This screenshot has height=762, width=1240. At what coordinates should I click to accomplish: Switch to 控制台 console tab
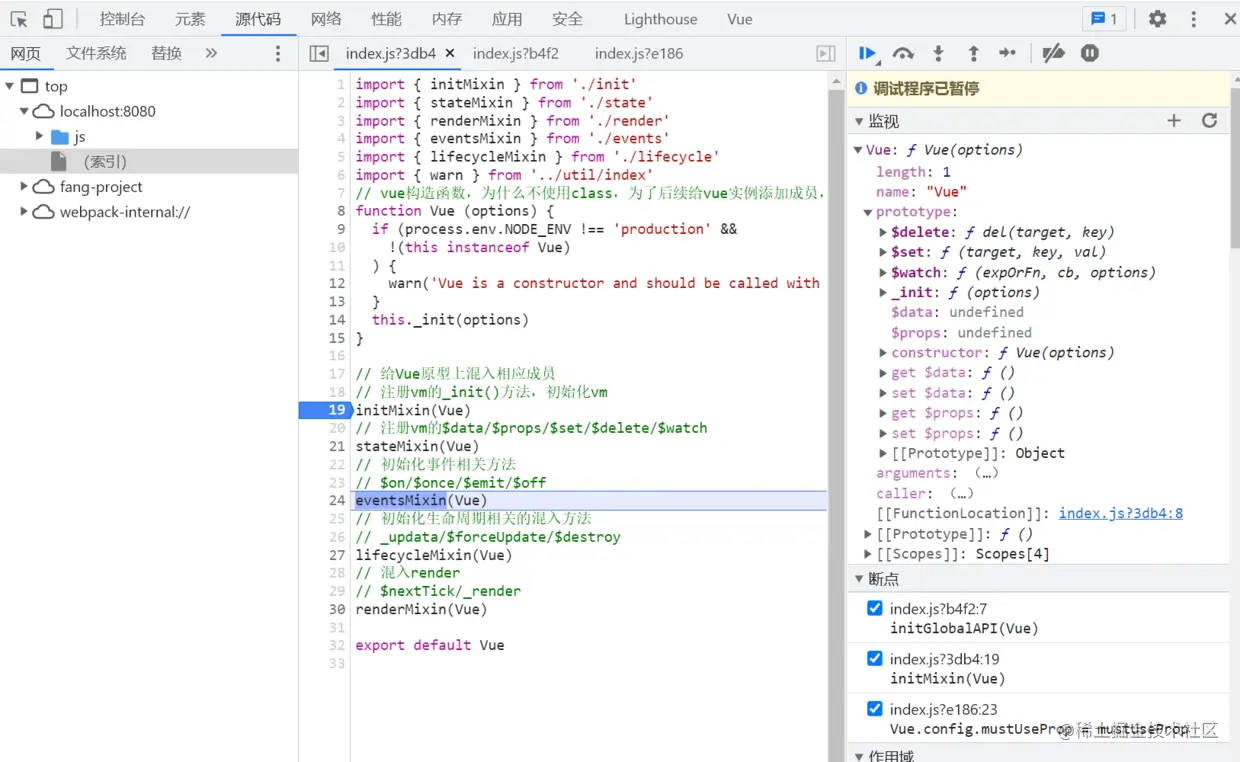coord(123,19)
